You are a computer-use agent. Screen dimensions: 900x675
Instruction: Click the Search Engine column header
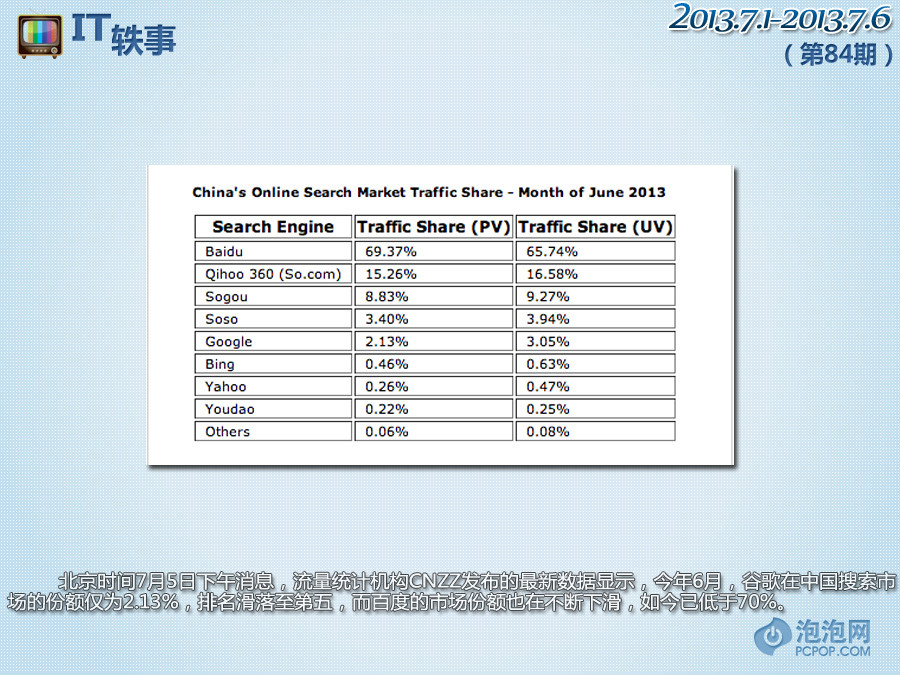pos(273,227)
